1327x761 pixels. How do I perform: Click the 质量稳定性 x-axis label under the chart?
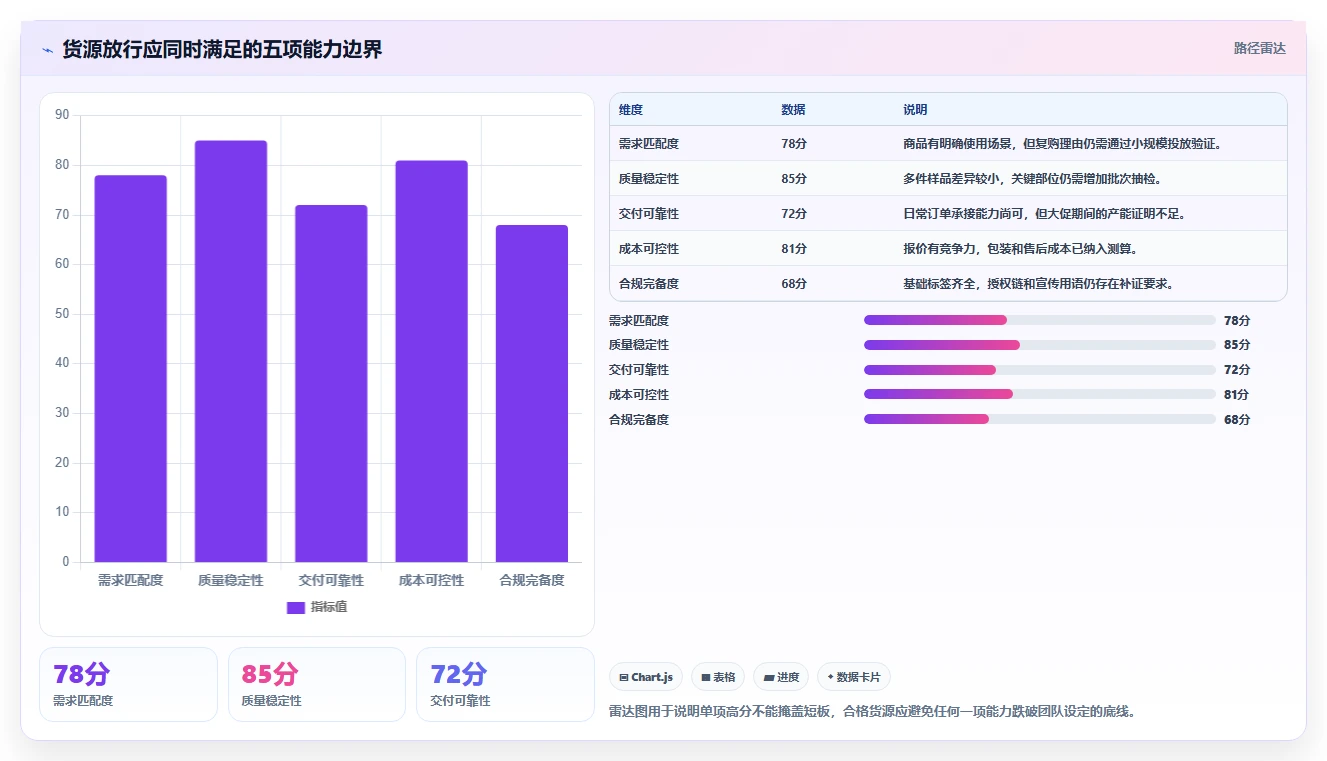pyautogui.click(x=231, y=580)
